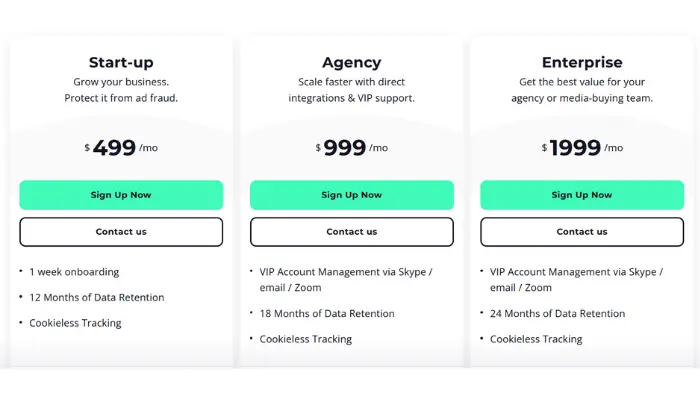Click the $999 /mo price
700x400 pixels.
[352, 148]
